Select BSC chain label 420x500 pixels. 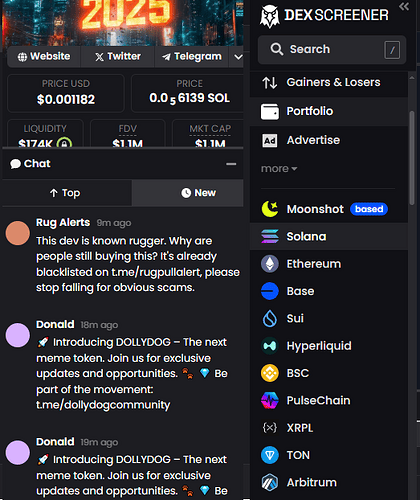(298, 373)
